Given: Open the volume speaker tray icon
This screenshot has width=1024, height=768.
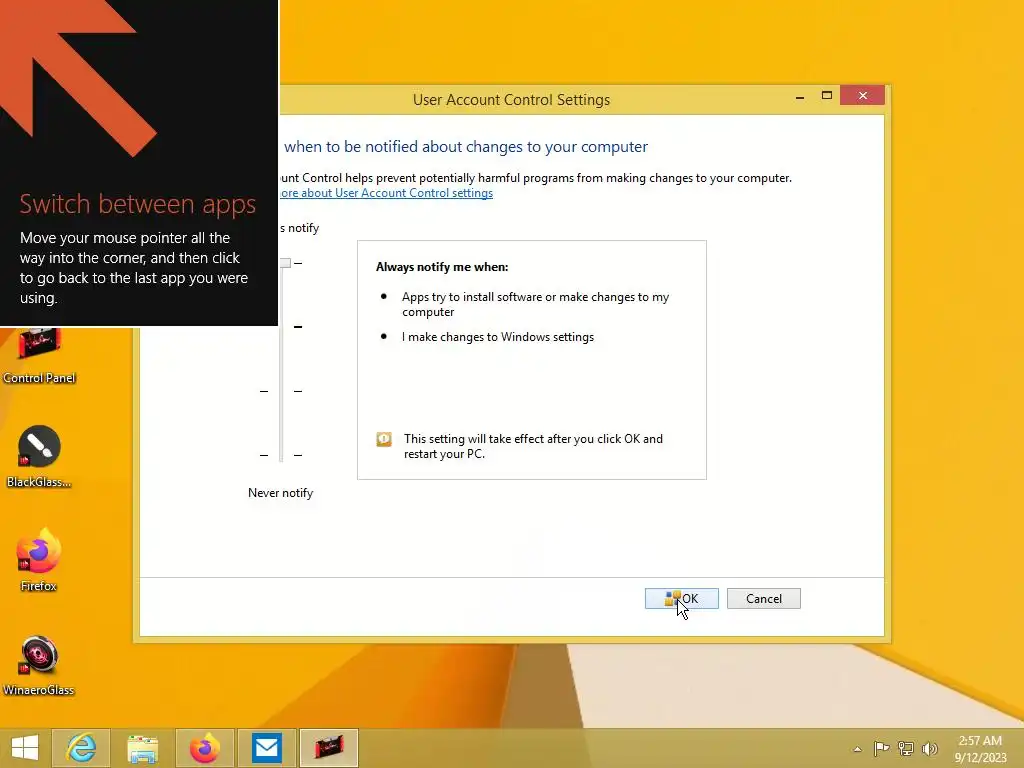Looking at the screenshot, I should (x=929, y=749).
